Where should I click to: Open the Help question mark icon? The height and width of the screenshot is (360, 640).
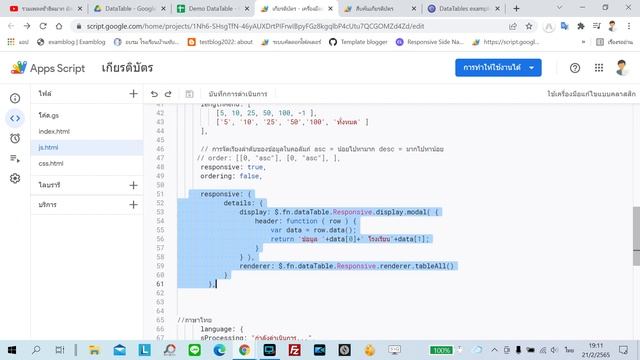coord(575,68)
